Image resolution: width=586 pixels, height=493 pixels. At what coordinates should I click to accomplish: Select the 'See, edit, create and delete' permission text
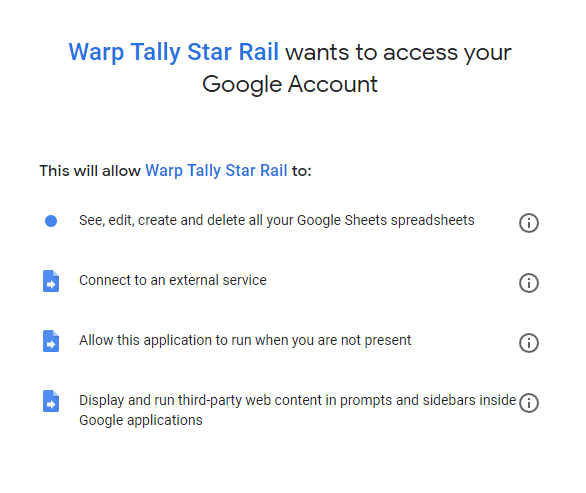(277, 221)
